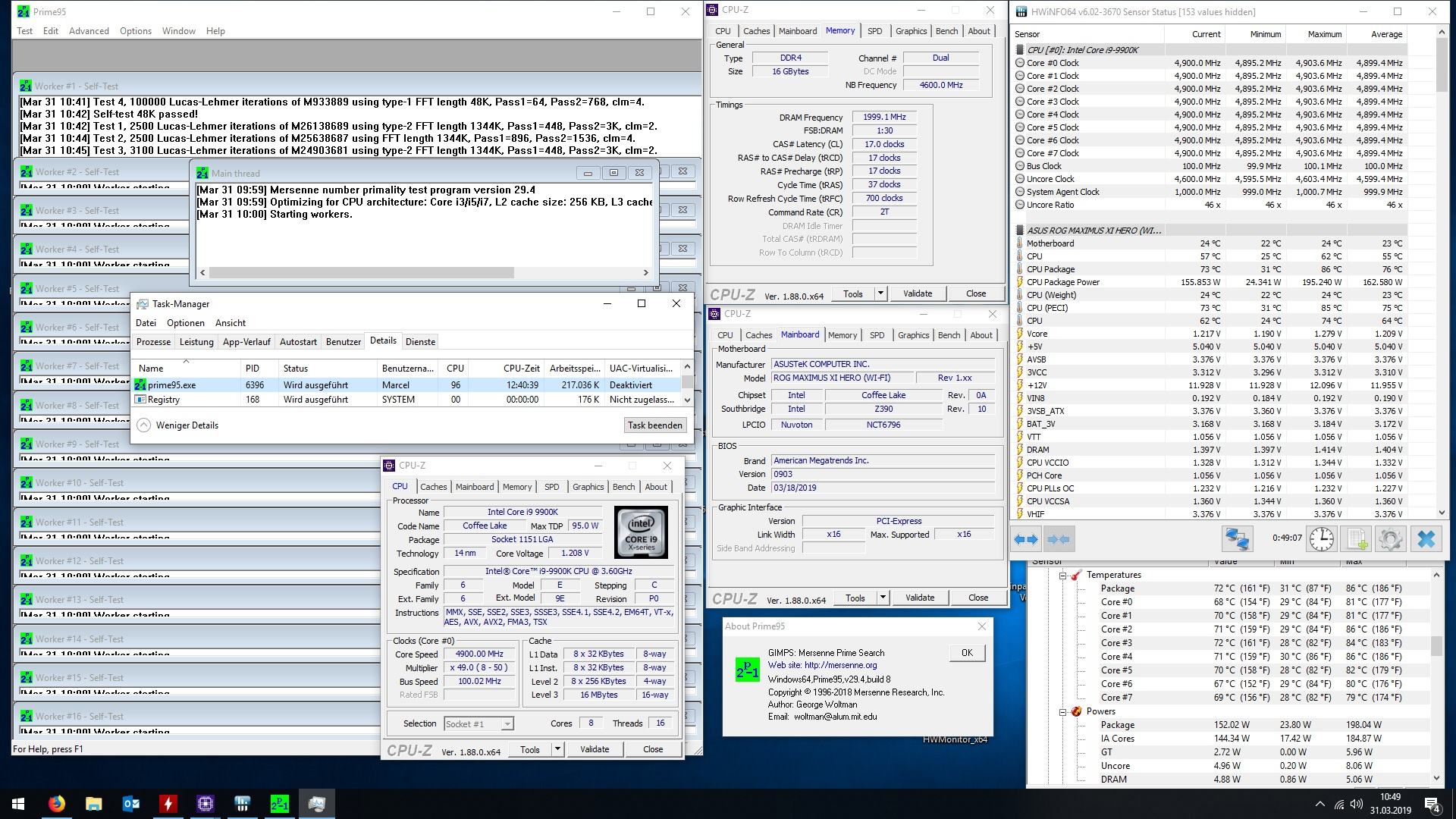Switch to Leistung tab in Task-Manager
1456x819 pixels.
[x=196, y=342]
